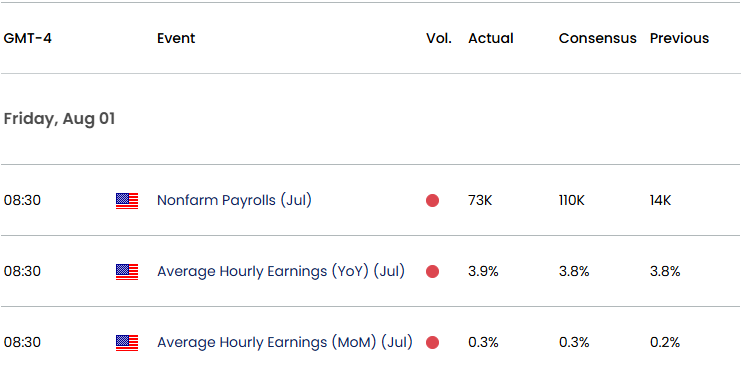
Task: Click the US flag beside Average Hourly Earnings (MoM)
Action: (127, 343)
